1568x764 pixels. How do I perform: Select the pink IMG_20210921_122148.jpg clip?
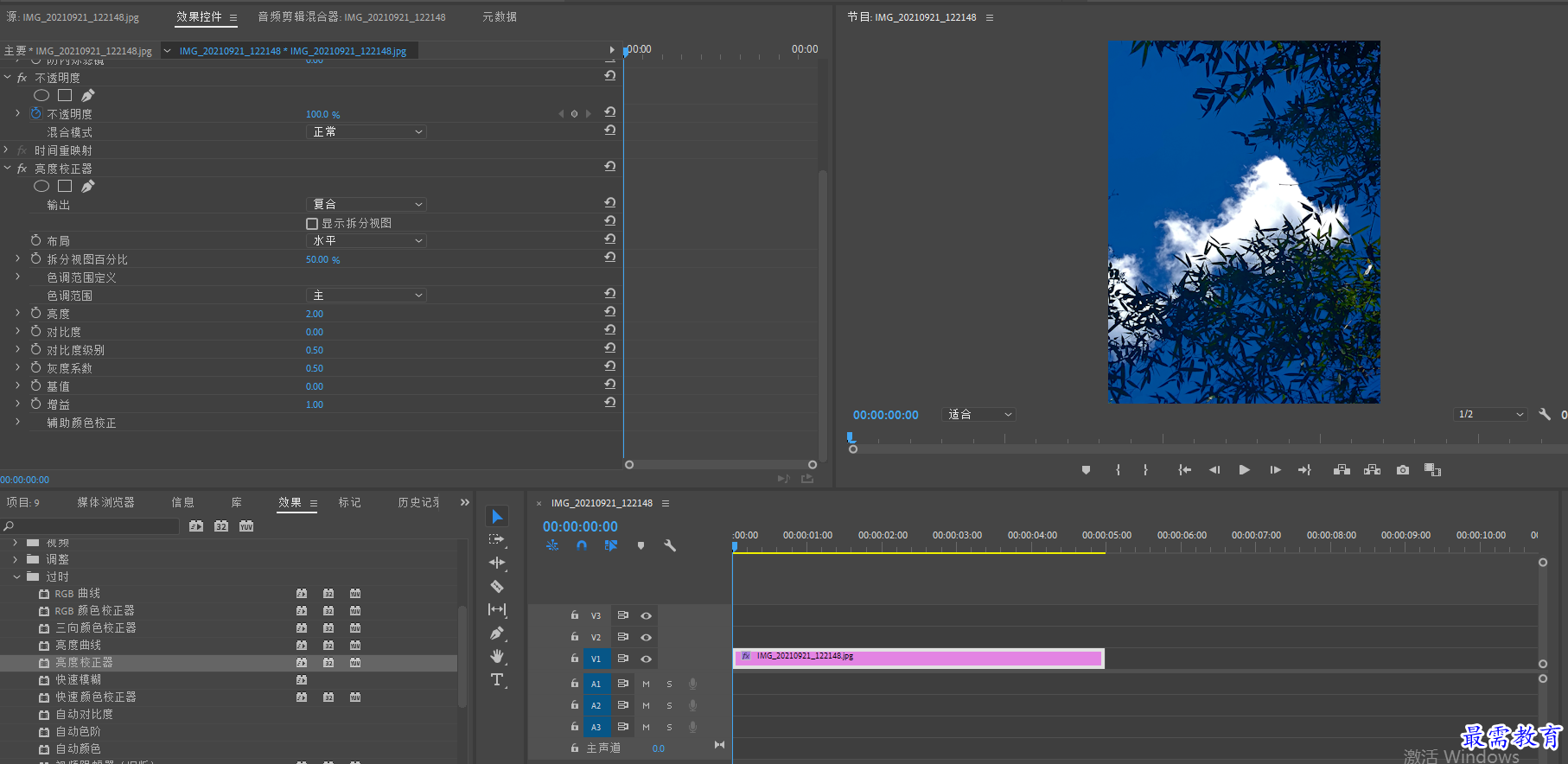tap(919, 658)
